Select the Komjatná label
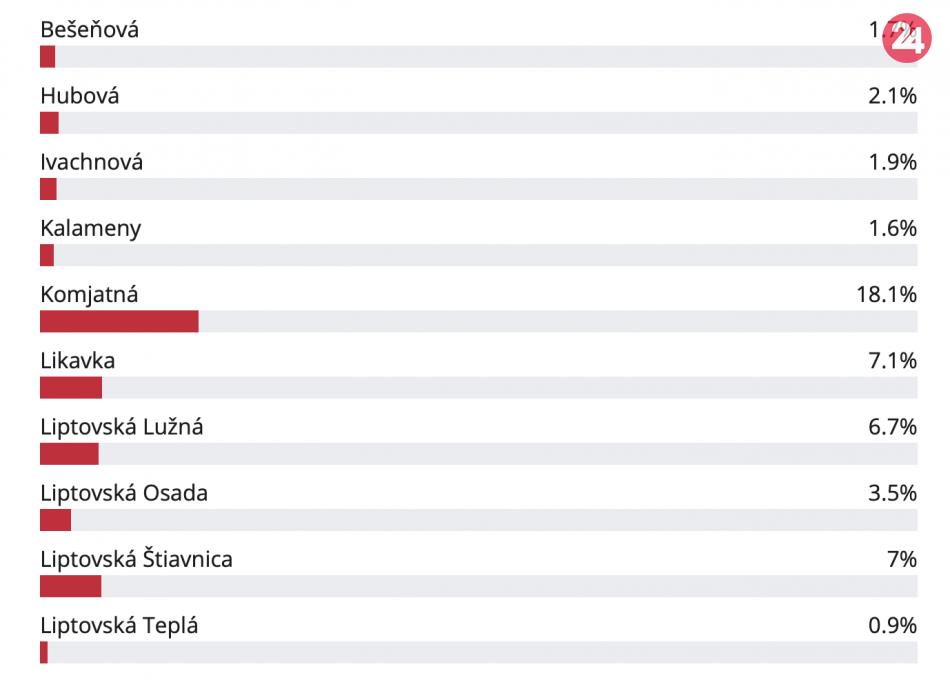The image size is (950, 680). point(89,295)
